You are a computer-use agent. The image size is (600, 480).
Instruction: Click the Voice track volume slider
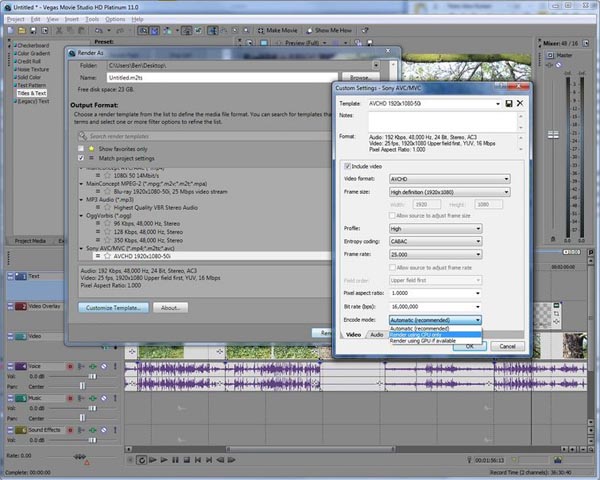[92, 377]
